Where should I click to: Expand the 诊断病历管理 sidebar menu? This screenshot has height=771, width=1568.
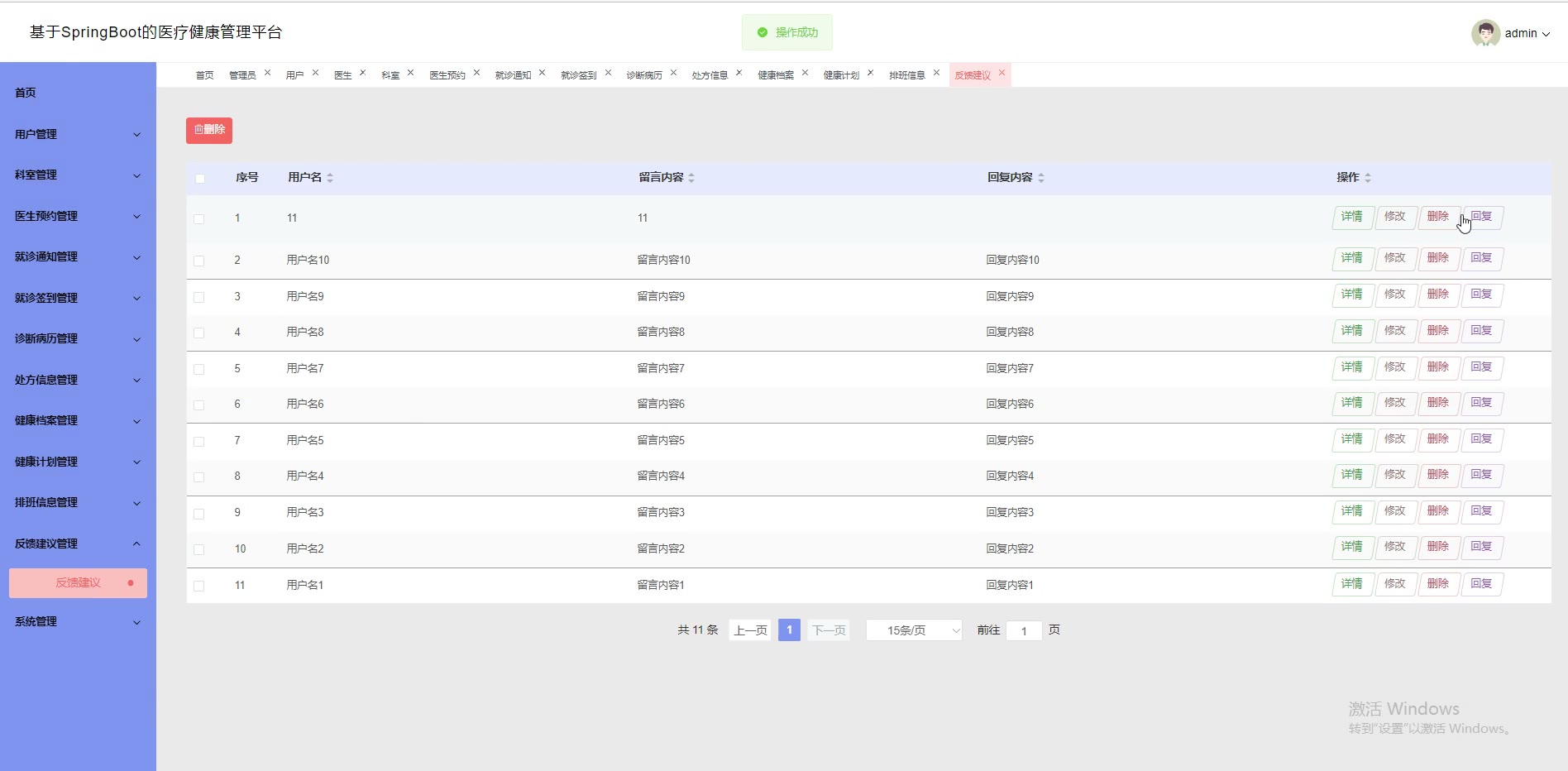[x=78, y=339]
